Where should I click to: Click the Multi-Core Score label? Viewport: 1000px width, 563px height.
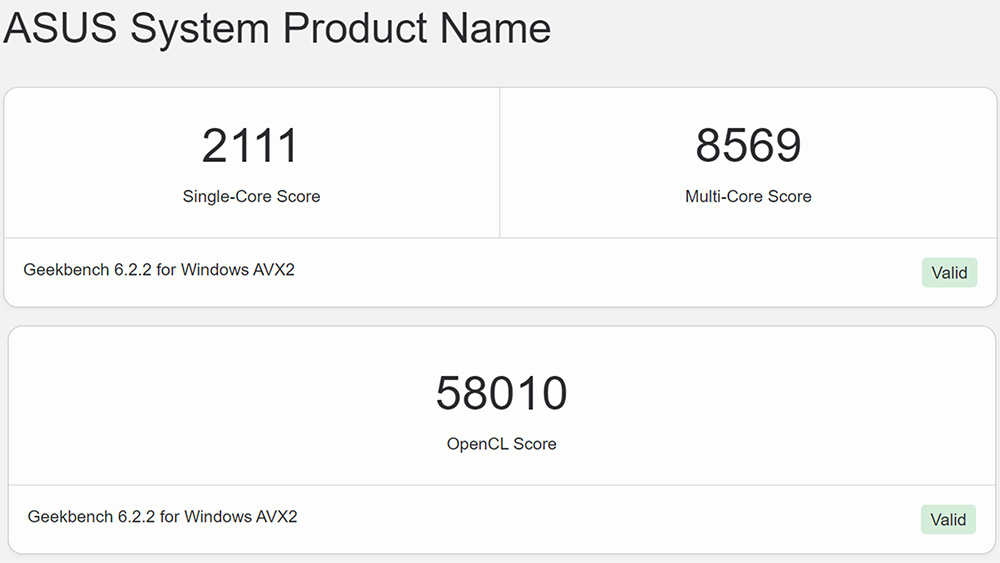[748, 196]
